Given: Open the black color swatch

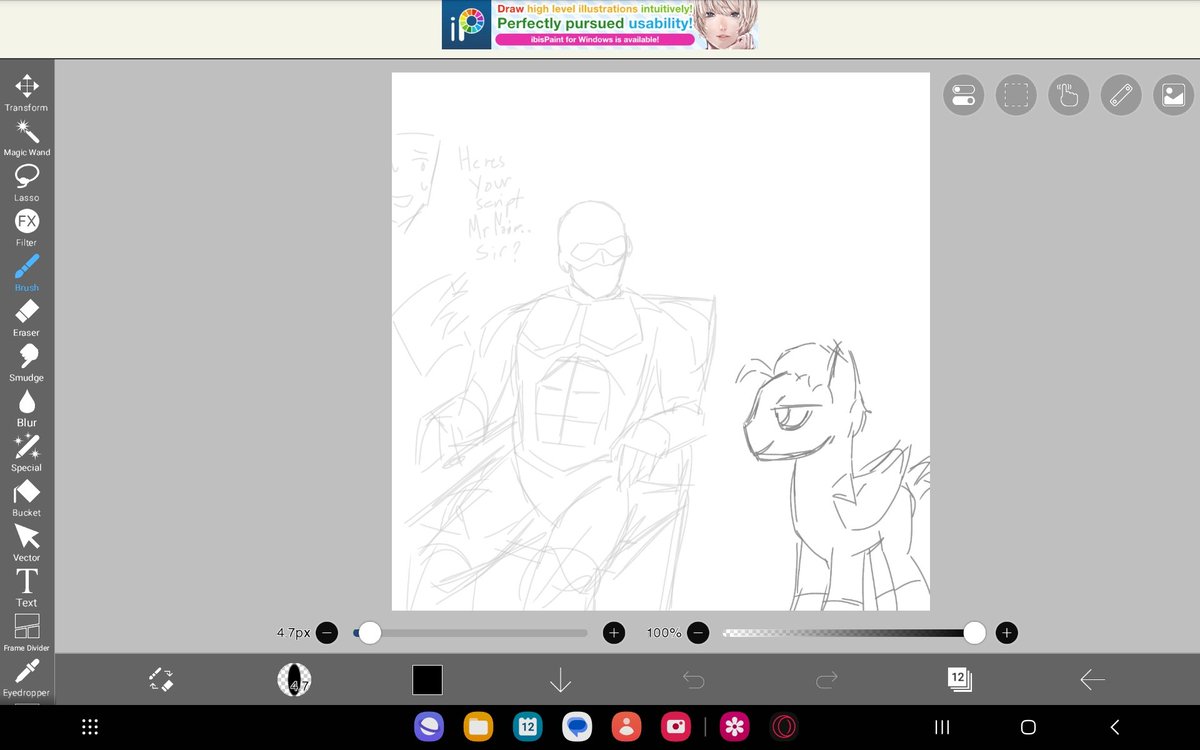Looking at the screenshot, I should click(x=427, y=680).
